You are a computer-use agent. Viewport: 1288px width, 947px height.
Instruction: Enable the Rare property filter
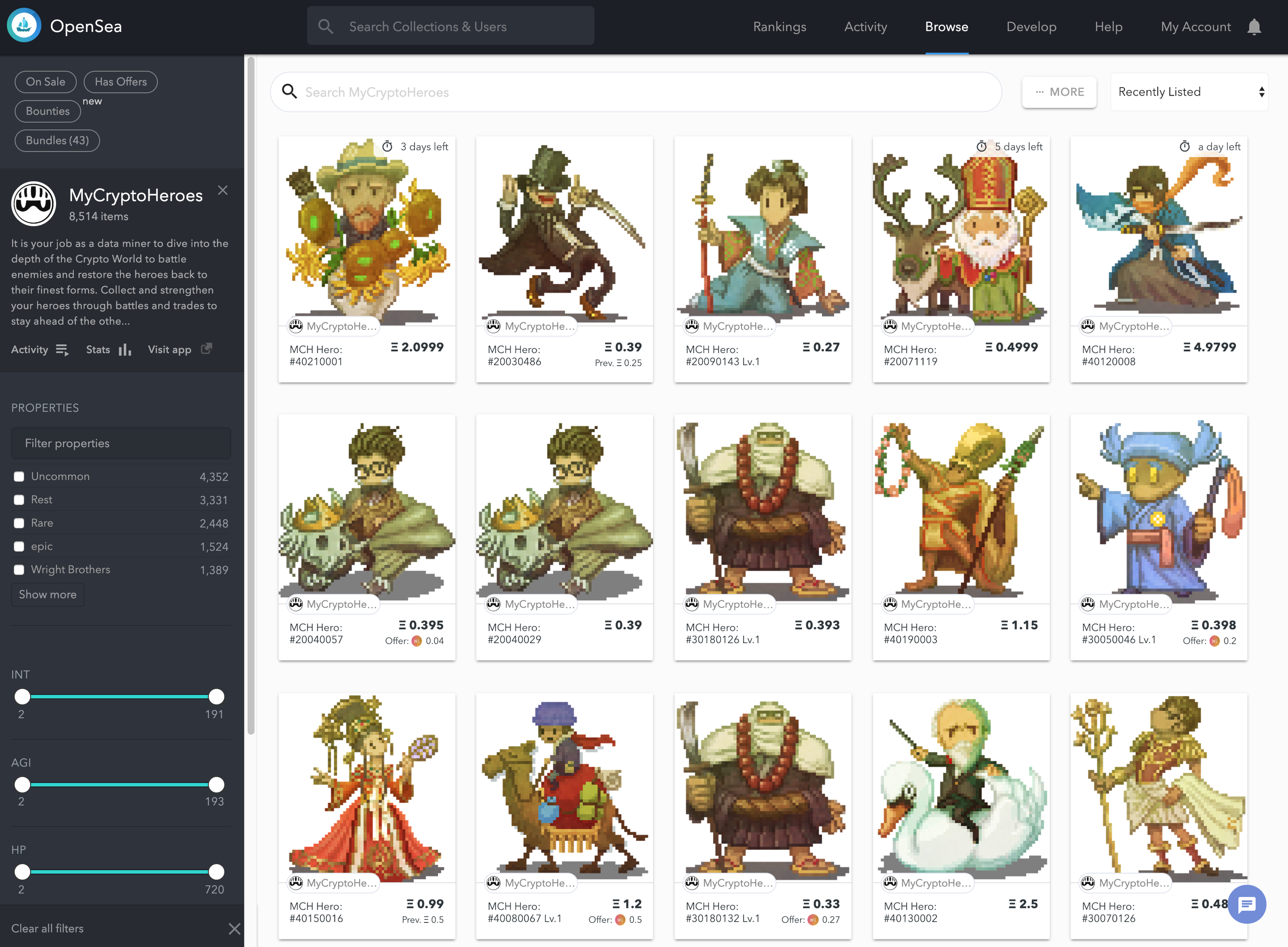point(19,523)
